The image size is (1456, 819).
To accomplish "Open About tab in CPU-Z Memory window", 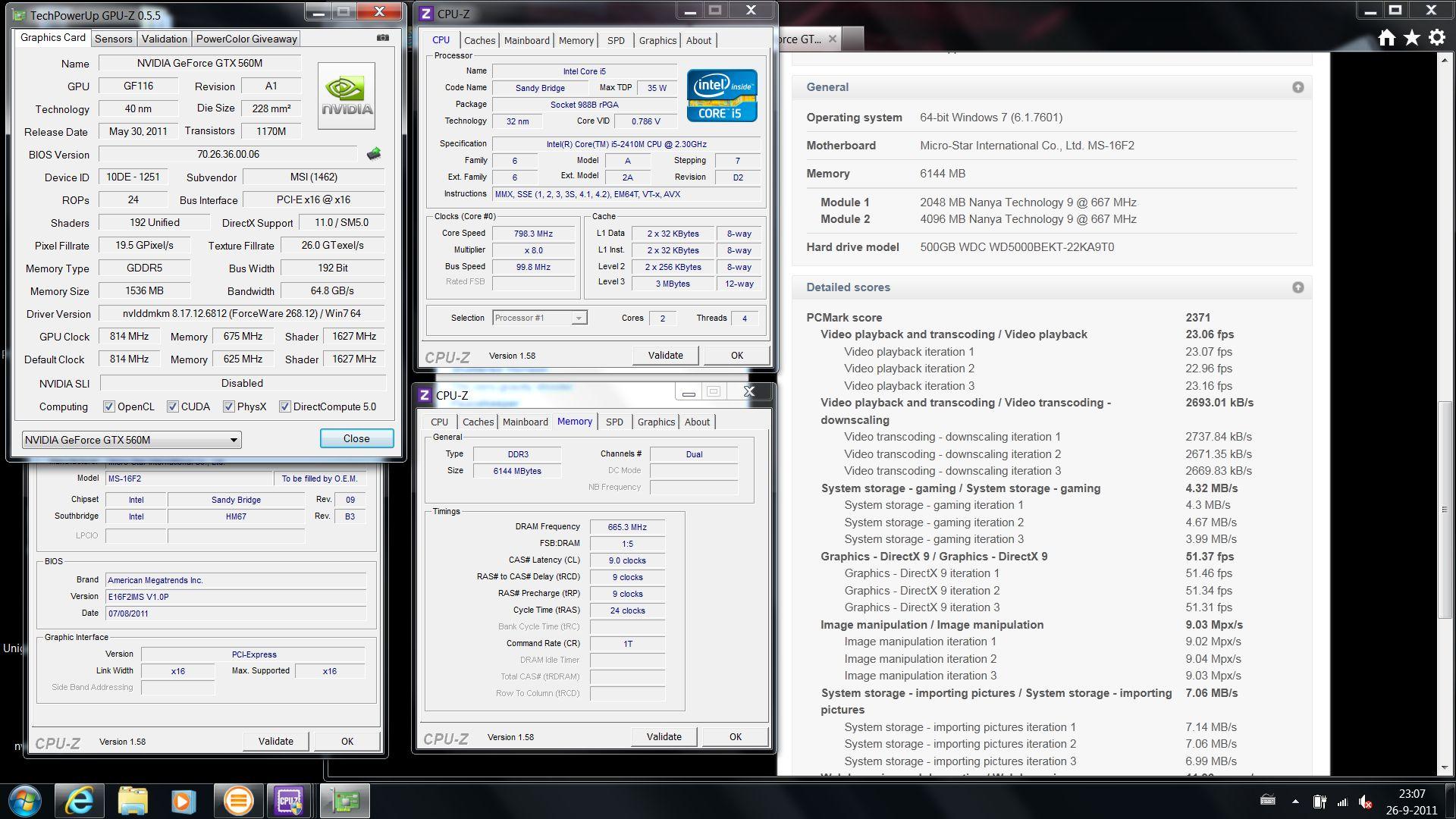I will tap(697, 422).
